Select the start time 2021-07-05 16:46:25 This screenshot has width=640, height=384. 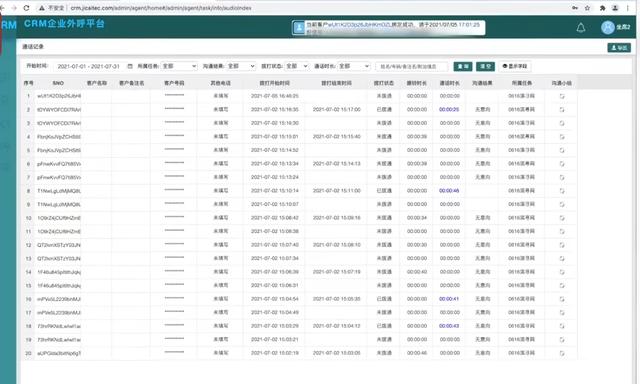[275, 96]
